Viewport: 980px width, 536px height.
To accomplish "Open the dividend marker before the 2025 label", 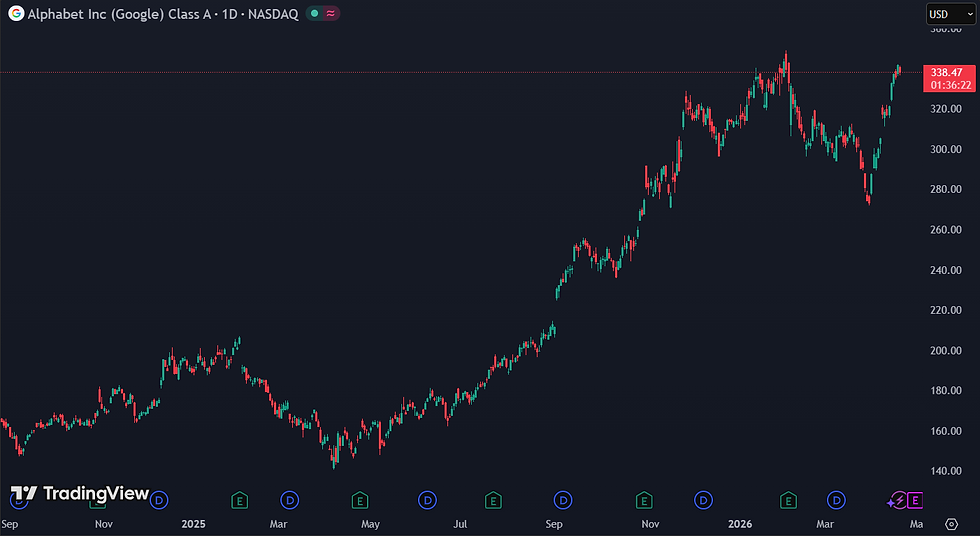I will click(x=159, y=500).
